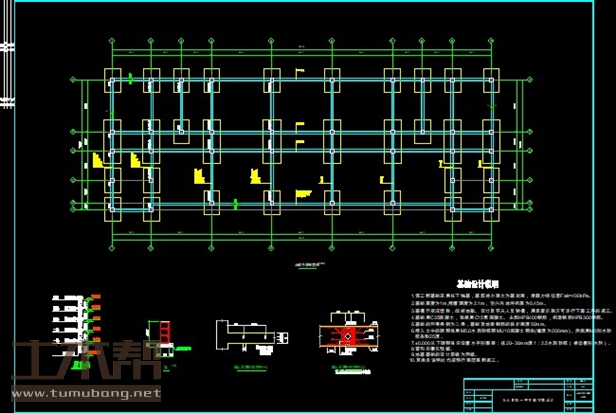The width and height of the screenshot is (616, 413).
Task: Click the bottom-left corner yellow footing outline
Action: (x=114, y=207)
